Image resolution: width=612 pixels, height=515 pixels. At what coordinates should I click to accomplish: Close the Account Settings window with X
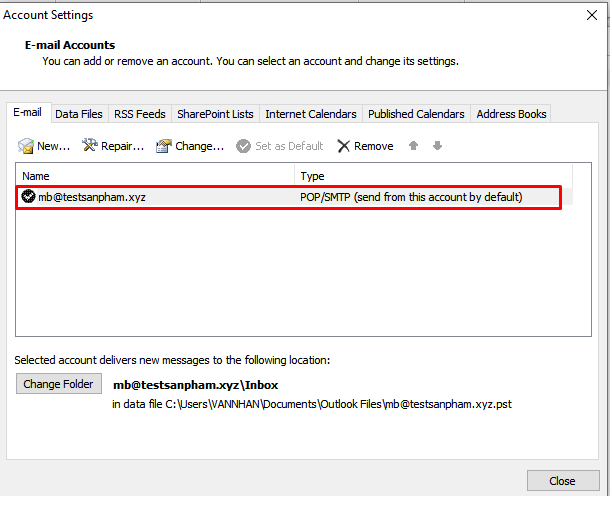tap(591, 15)
